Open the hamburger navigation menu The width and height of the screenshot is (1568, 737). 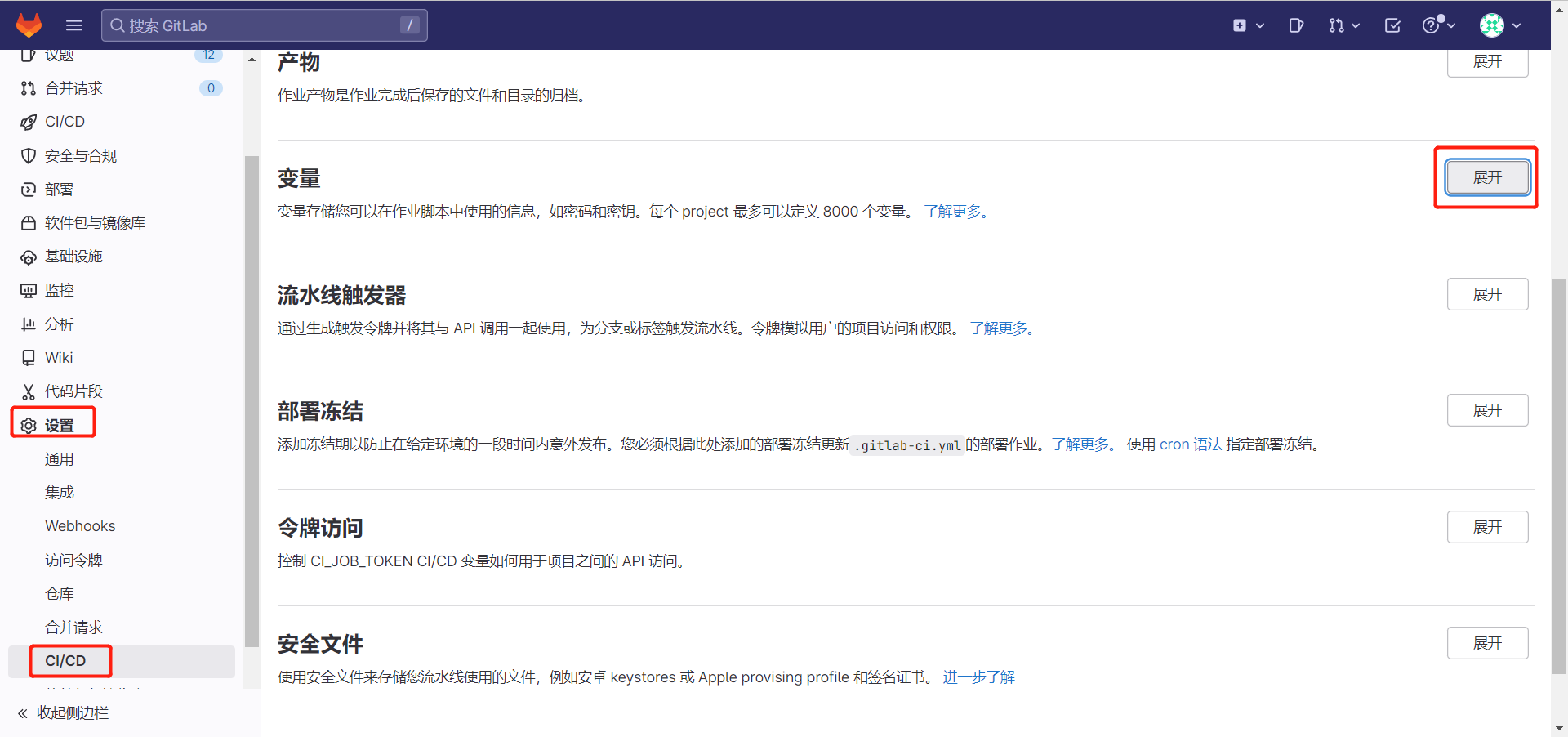pyautogui.click(x=74, y=25)
